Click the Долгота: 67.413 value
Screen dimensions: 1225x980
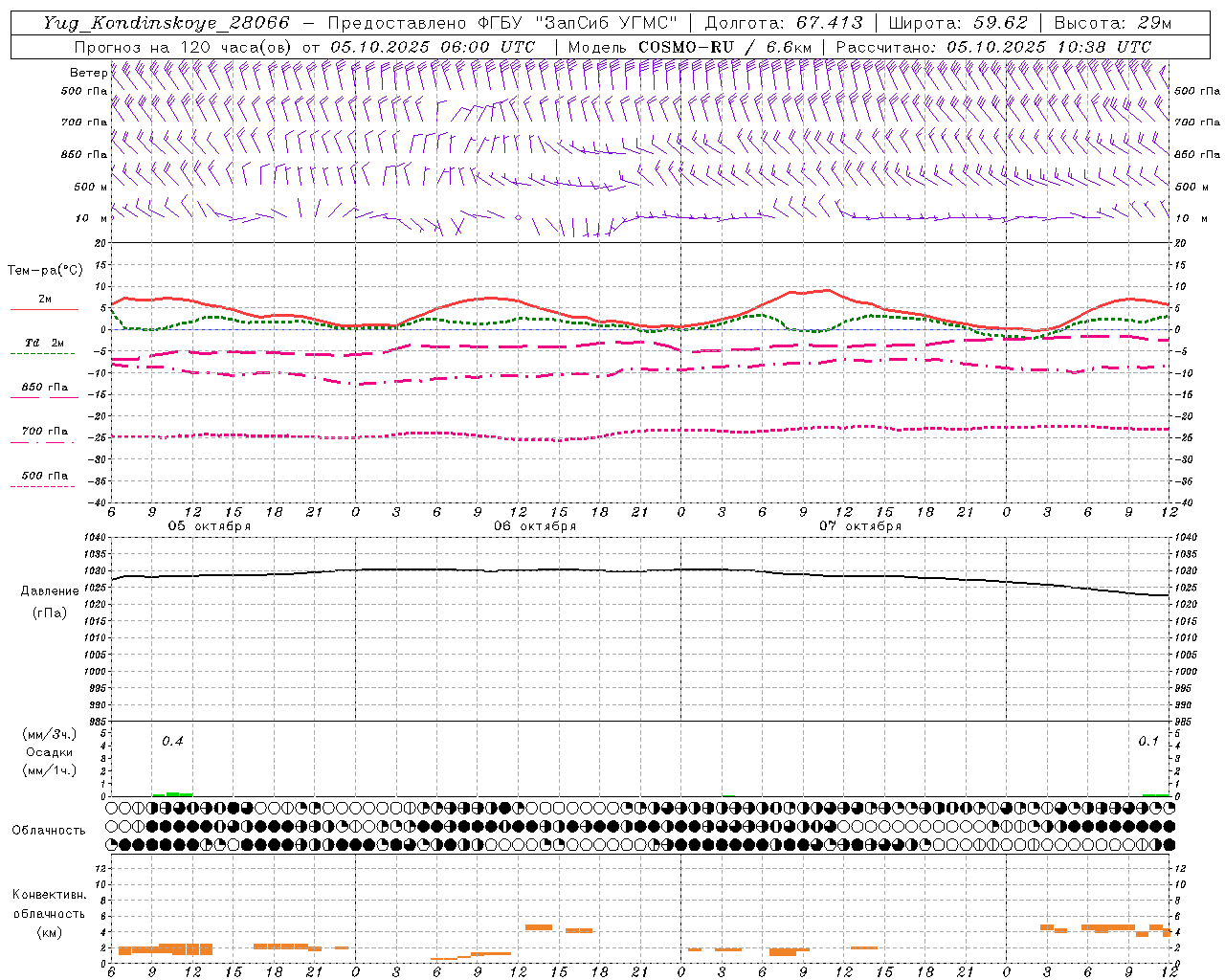point(784,23)
